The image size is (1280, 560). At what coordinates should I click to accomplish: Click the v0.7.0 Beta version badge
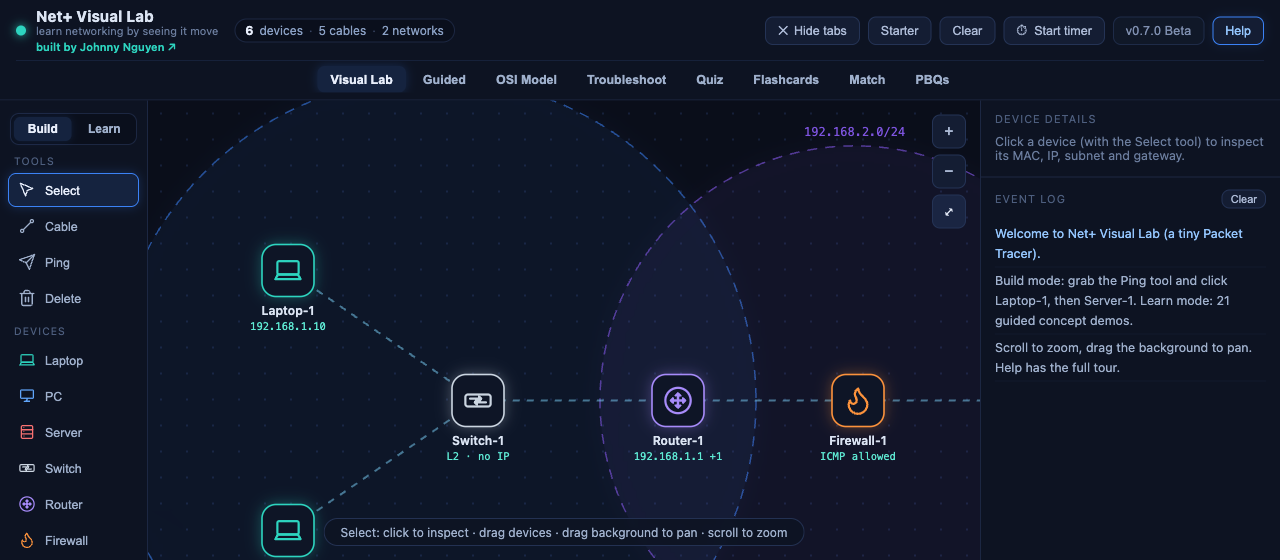(1158, 31)
